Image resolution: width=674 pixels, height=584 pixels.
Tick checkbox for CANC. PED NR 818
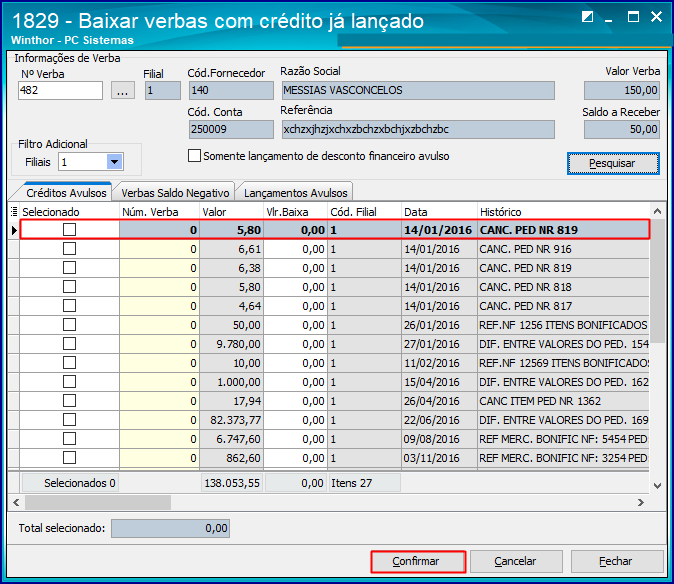(69, 286)
